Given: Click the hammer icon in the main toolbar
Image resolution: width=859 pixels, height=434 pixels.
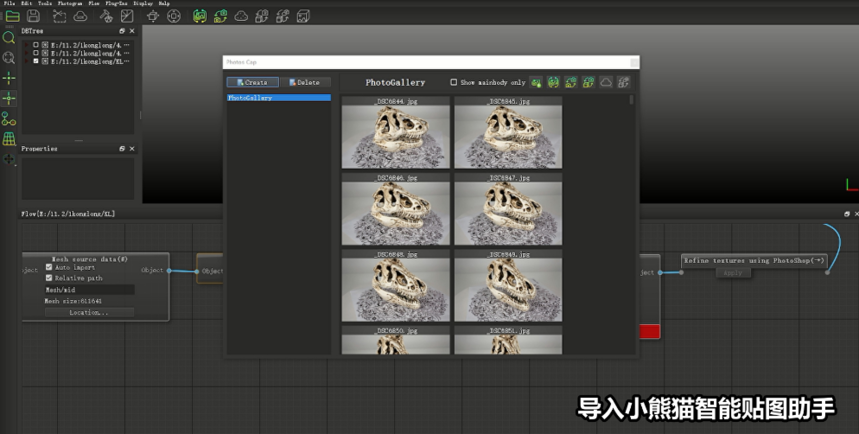Looking at the screenshot, I should pyautogui.click(x=106, y=16).
